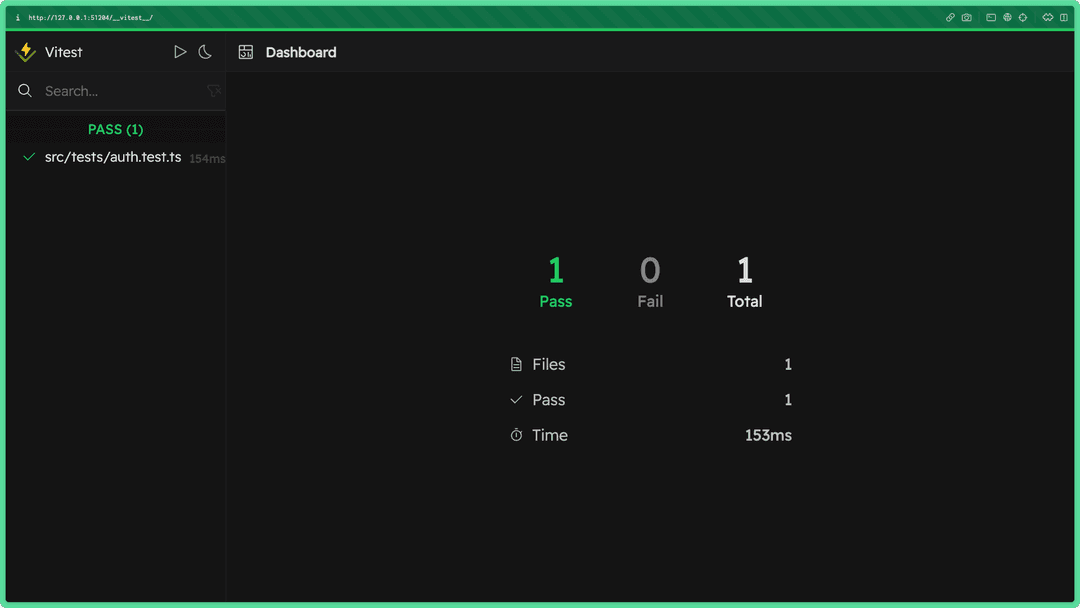Open the src/tests/auth.test.ts file entry

pyautogui.click(x=113, y=157)
